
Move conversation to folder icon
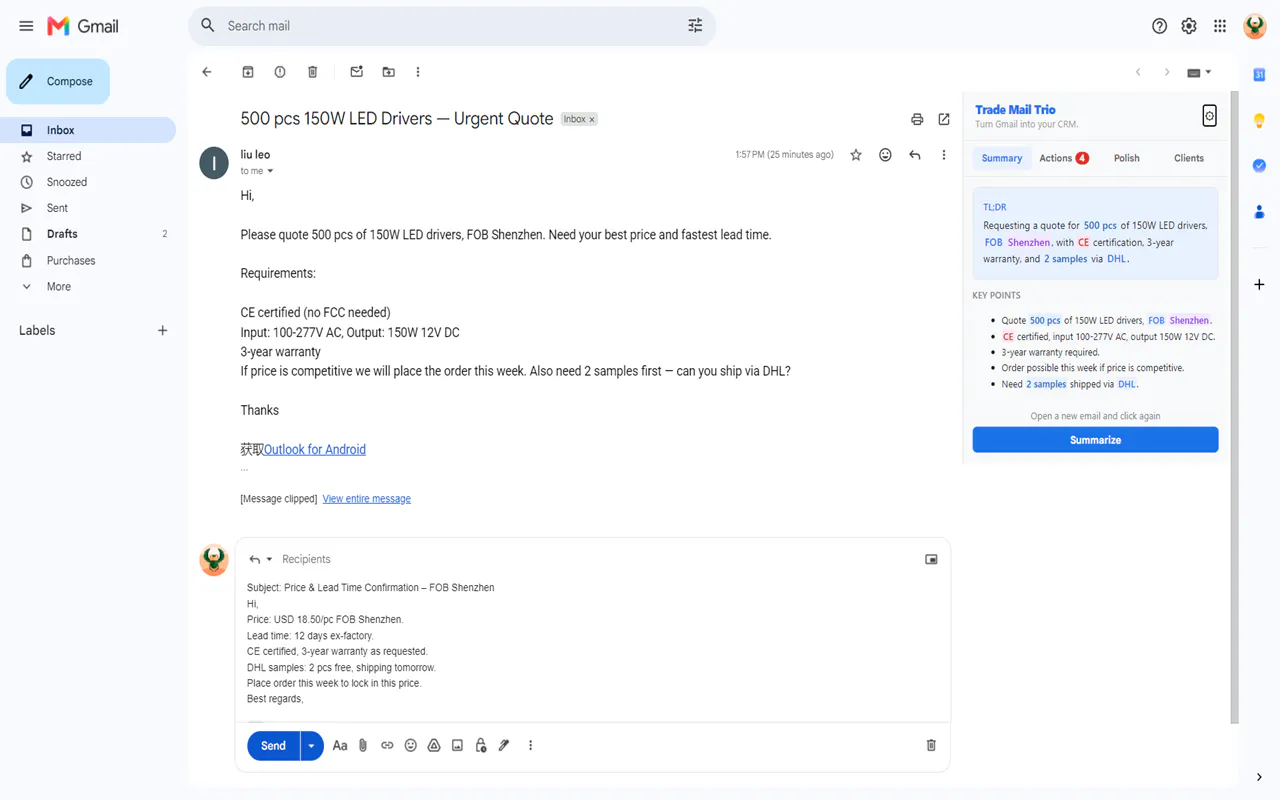[388, 72]
